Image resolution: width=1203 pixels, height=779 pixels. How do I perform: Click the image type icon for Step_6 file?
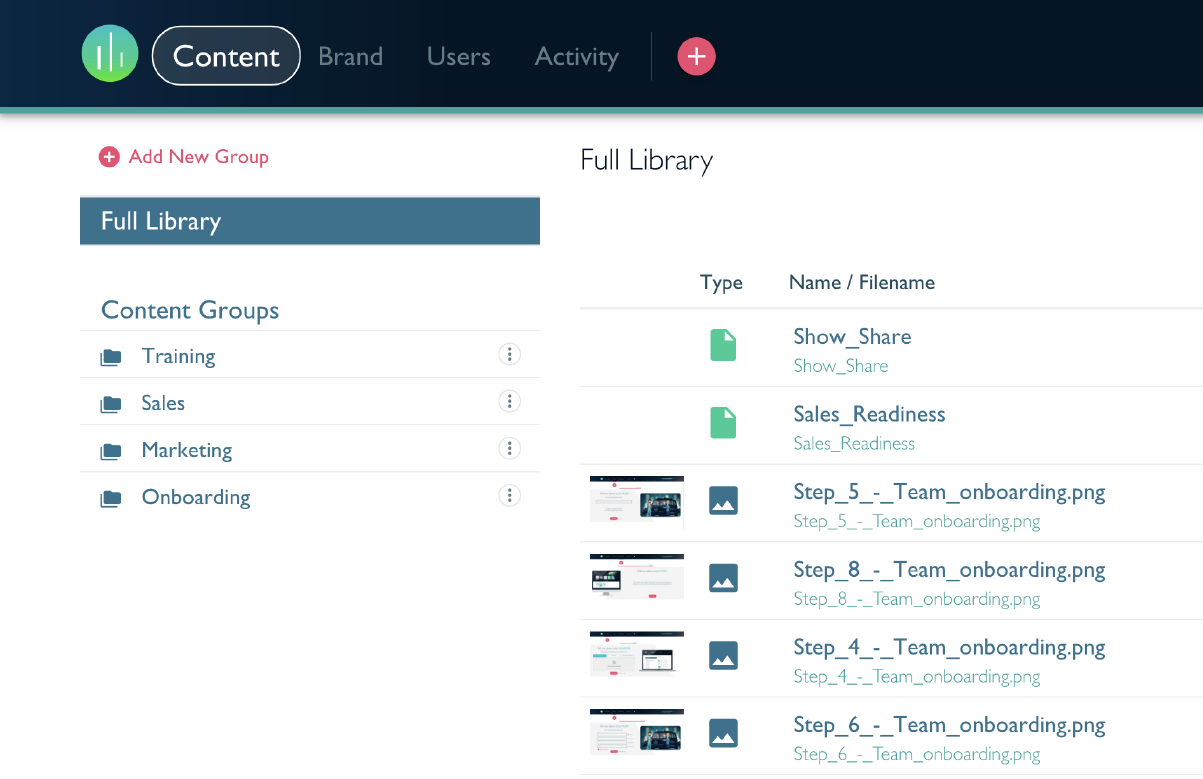723,733
